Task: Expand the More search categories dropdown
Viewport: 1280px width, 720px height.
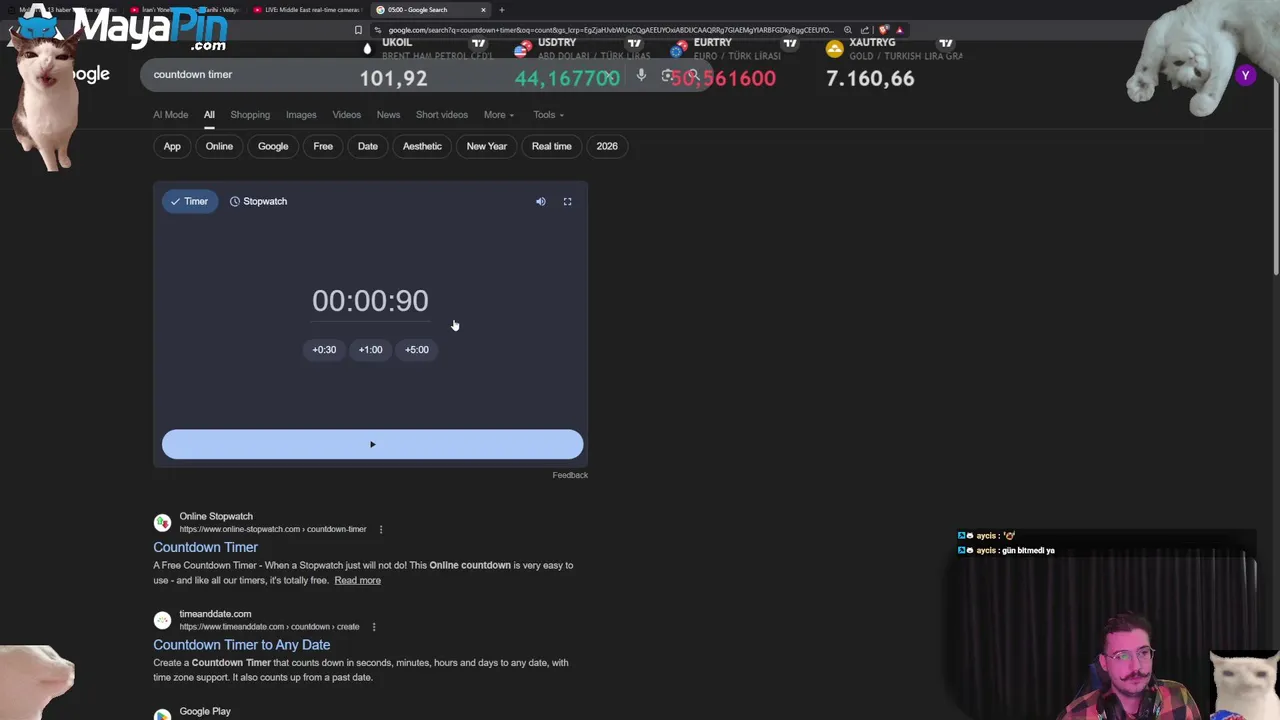Action: (x=498, y=115)
